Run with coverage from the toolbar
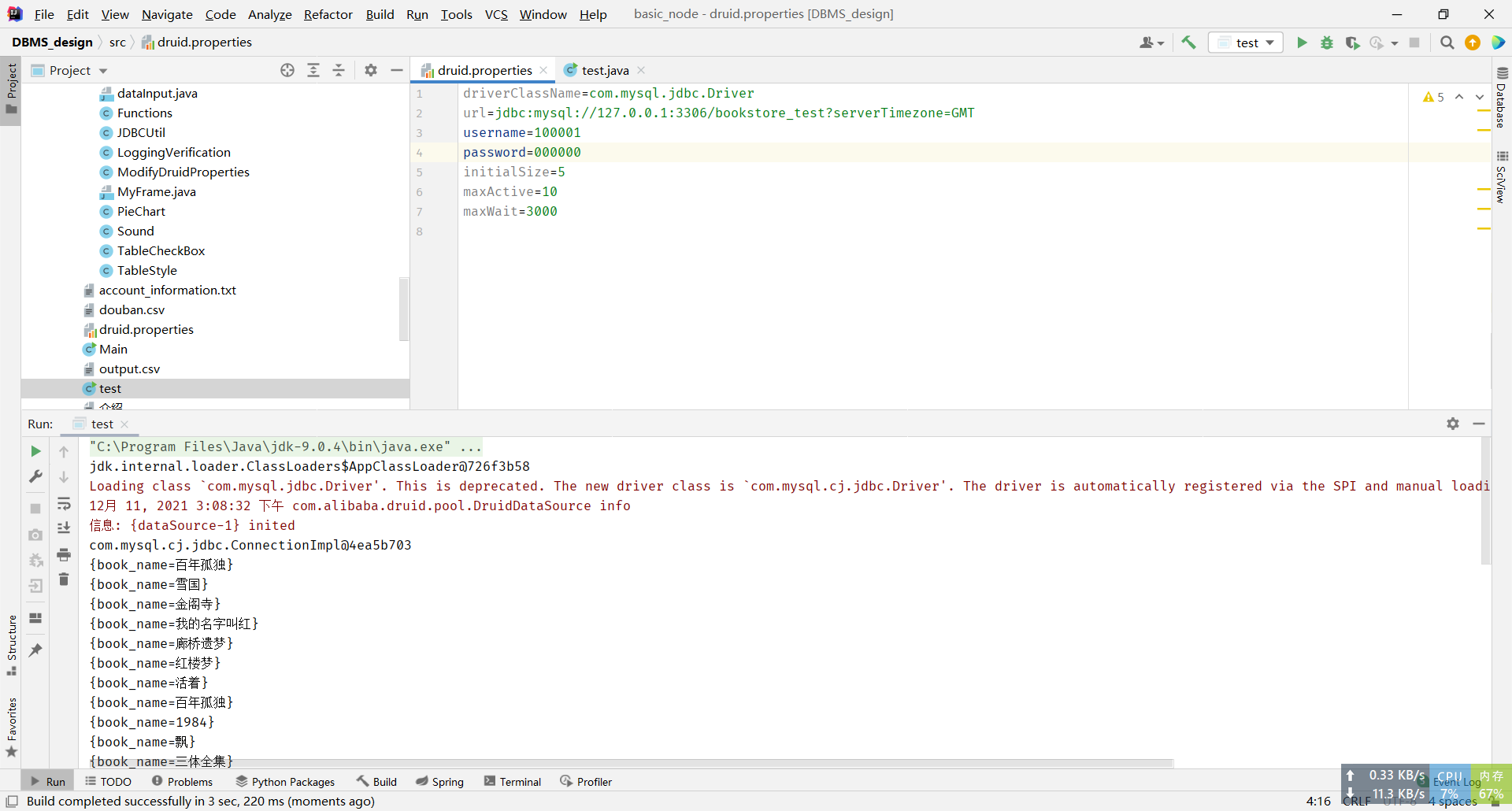1512x811 pixels. [1352, 43]
